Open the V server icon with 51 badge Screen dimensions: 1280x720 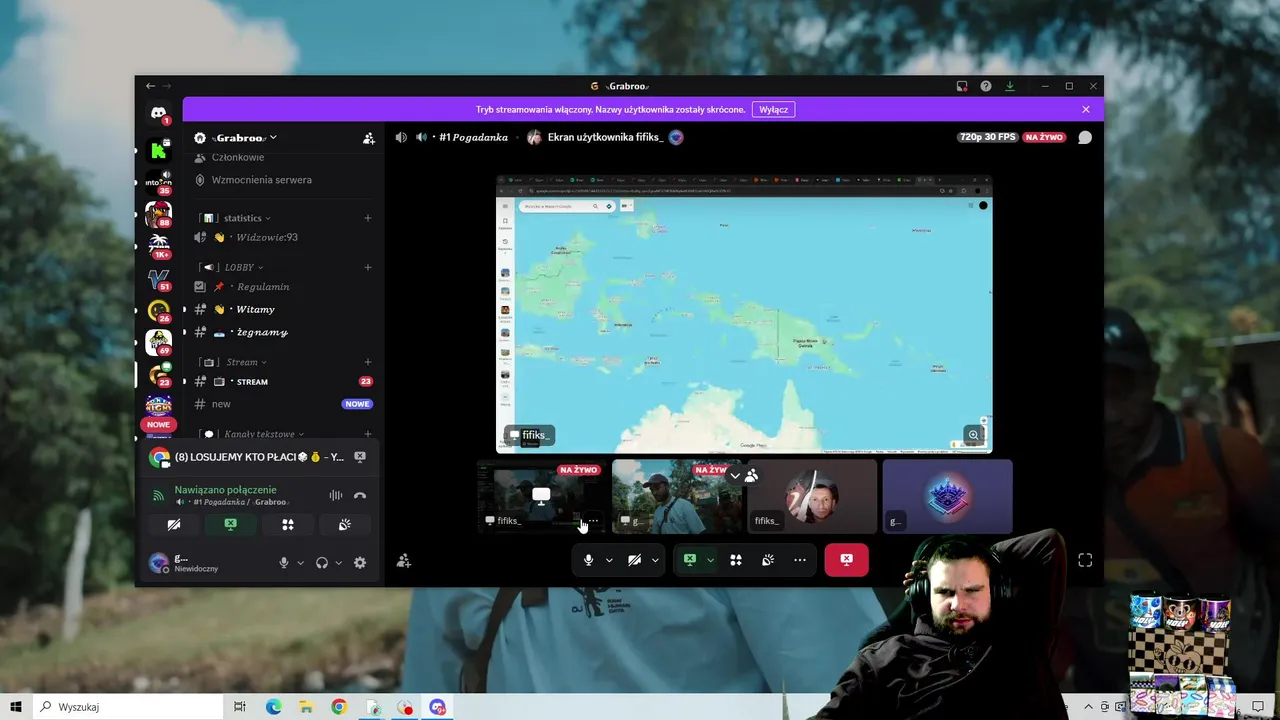tap(158, 279)
